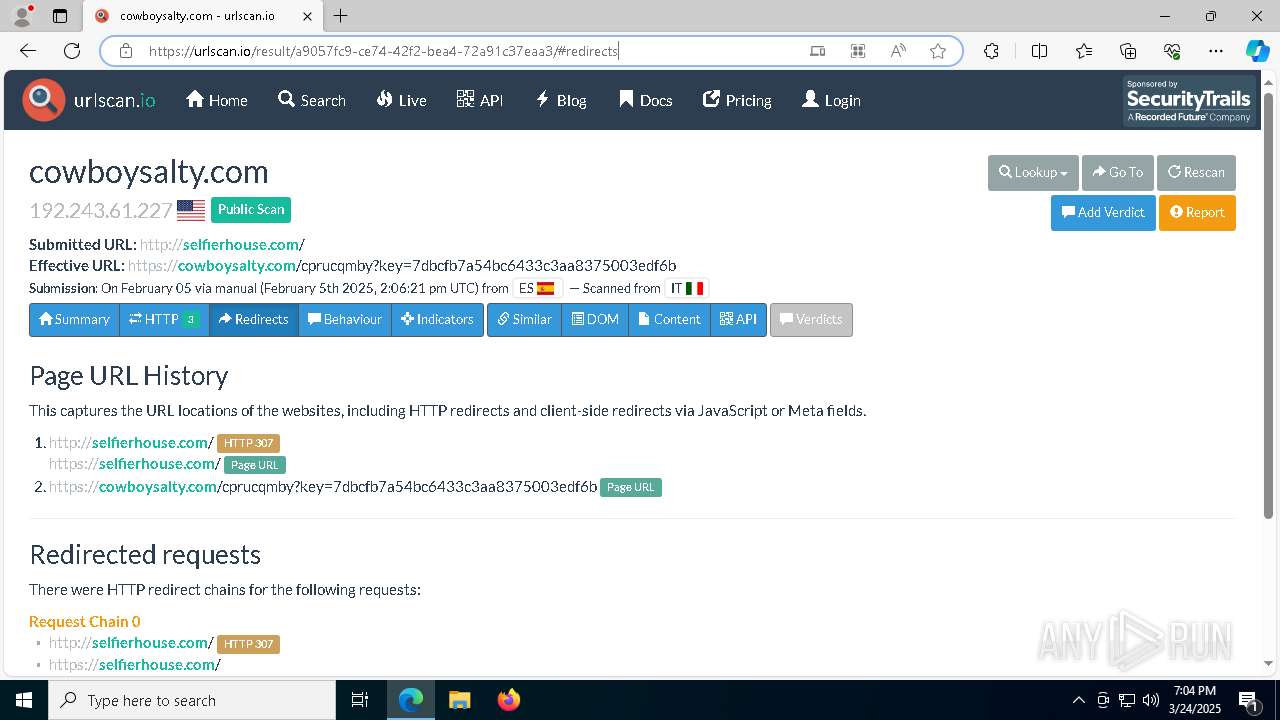Click the volume speaker tray icon
Viewport: 1280px width, 720px height.
click(1151, 700)
